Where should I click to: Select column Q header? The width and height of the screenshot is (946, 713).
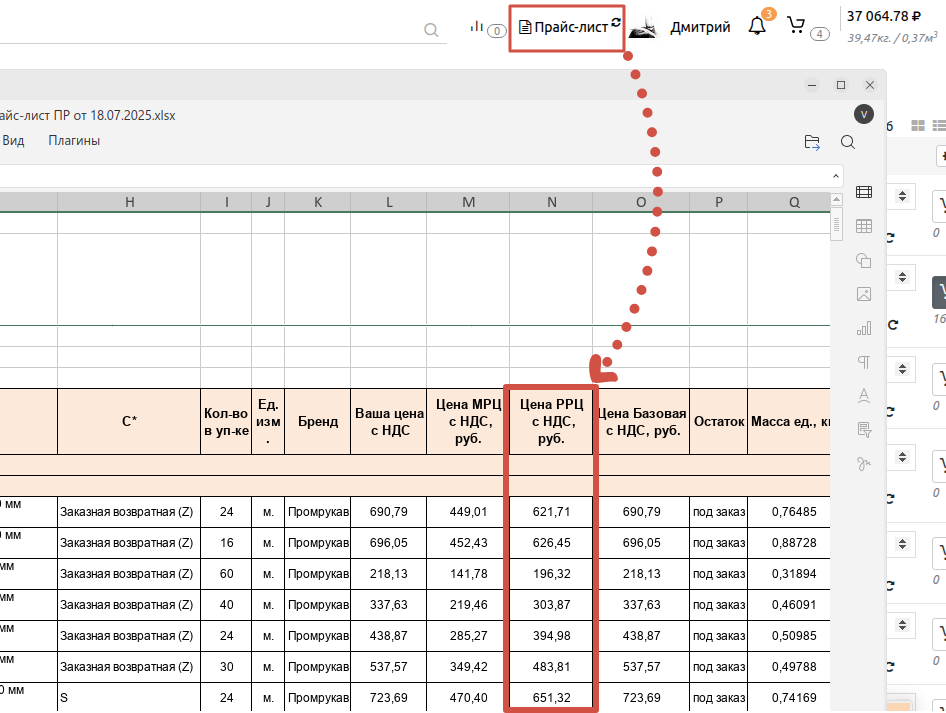pyautogui.click(x=789, y=202)
